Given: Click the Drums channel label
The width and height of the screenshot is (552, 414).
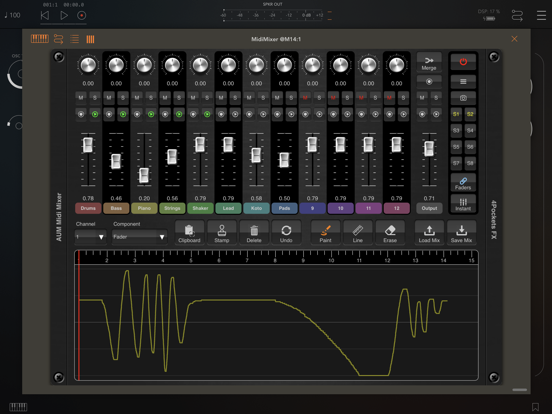Looking at the screenshot, I should click(88, 208).
